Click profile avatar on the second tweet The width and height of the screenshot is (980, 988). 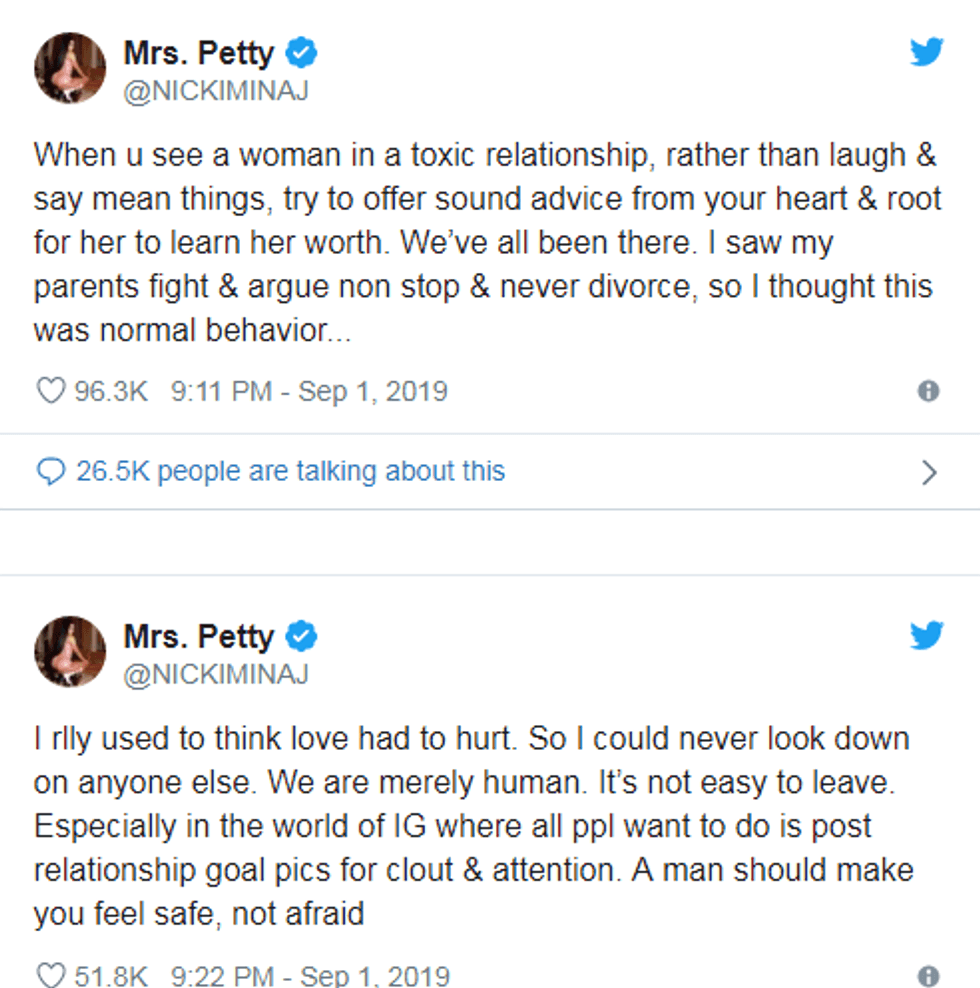[x=70, y=651]
